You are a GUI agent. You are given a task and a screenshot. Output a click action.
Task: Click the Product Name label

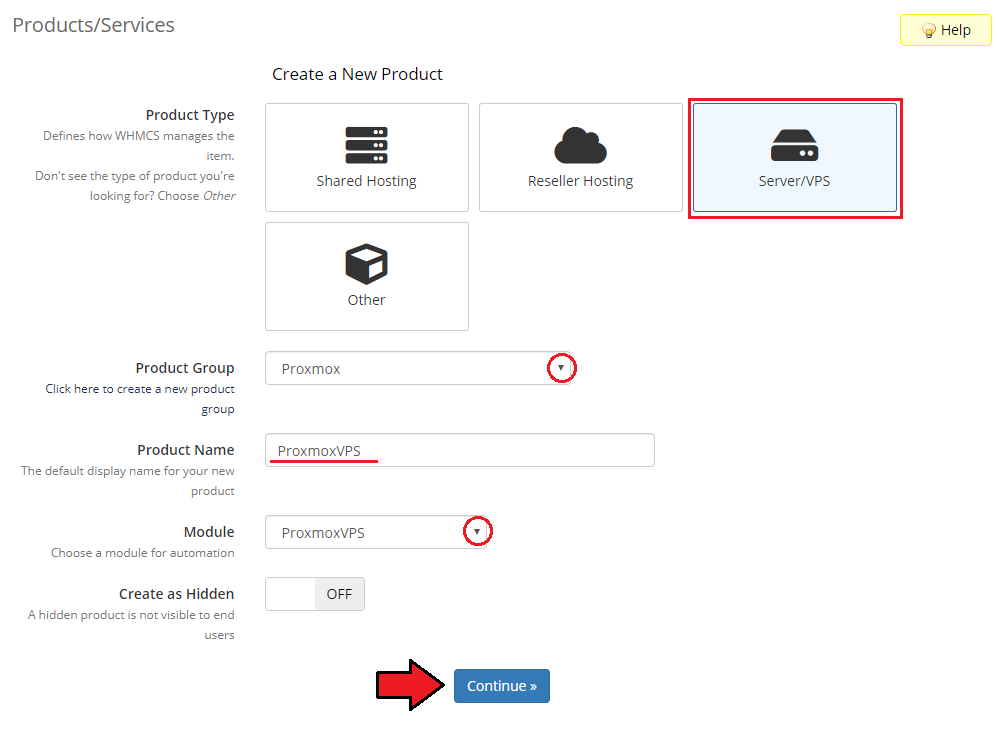tap(186, 450)
